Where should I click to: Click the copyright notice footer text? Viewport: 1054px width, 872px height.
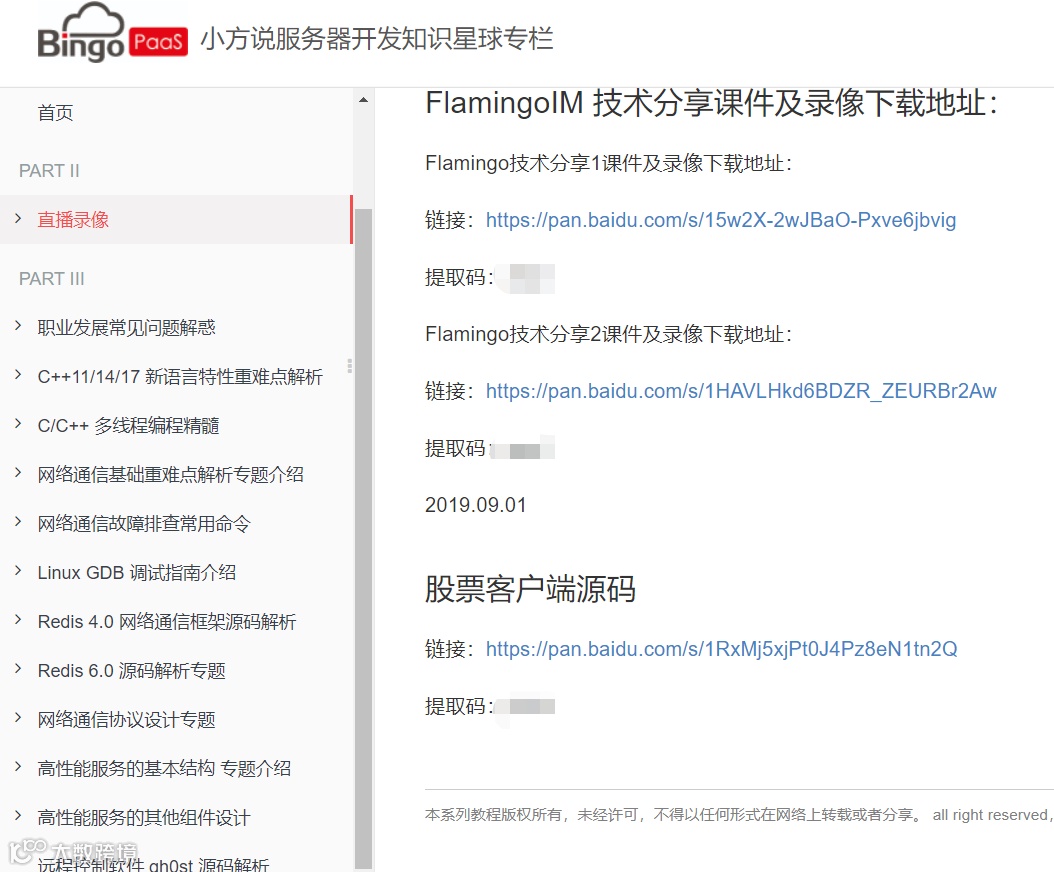[x=737, y=815]
